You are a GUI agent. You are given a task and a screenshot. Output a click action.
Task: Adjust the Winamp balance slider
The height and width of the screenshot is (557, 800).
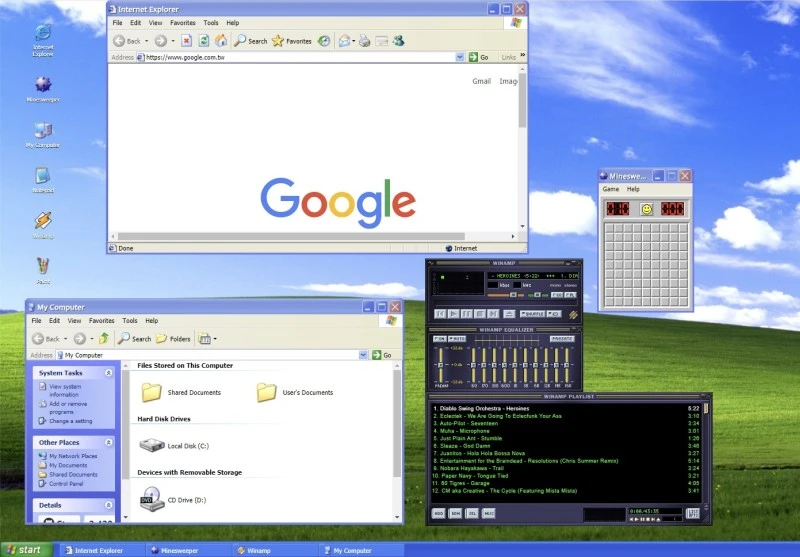537,295
